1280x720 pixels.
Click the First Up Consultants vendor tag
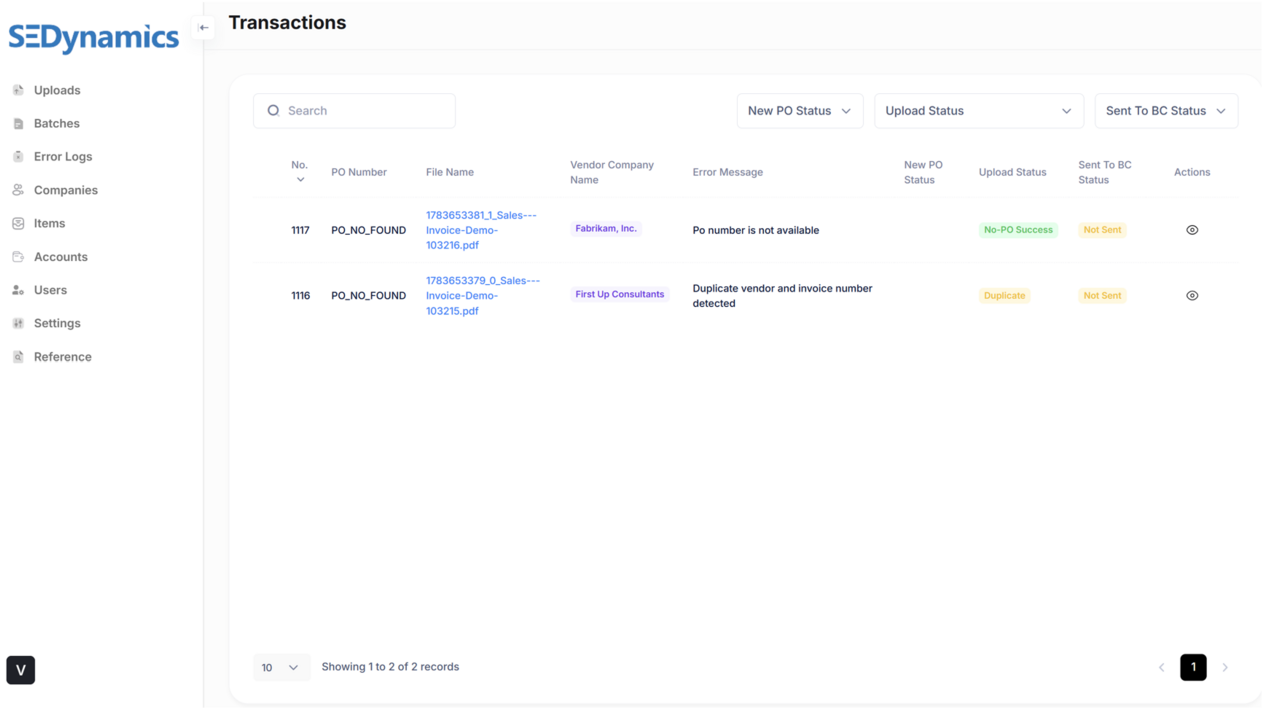[x=619, y=295]
